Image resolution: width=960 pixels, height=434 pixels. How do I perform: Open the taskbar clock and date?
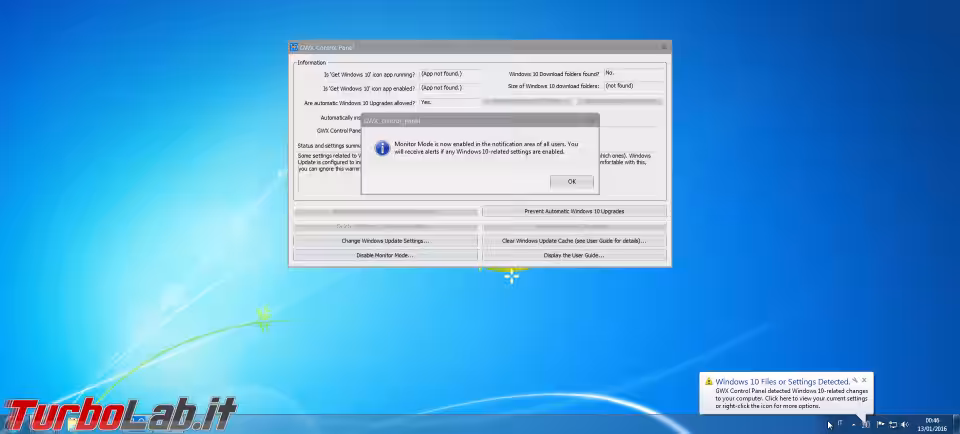(x=932, y=425)
